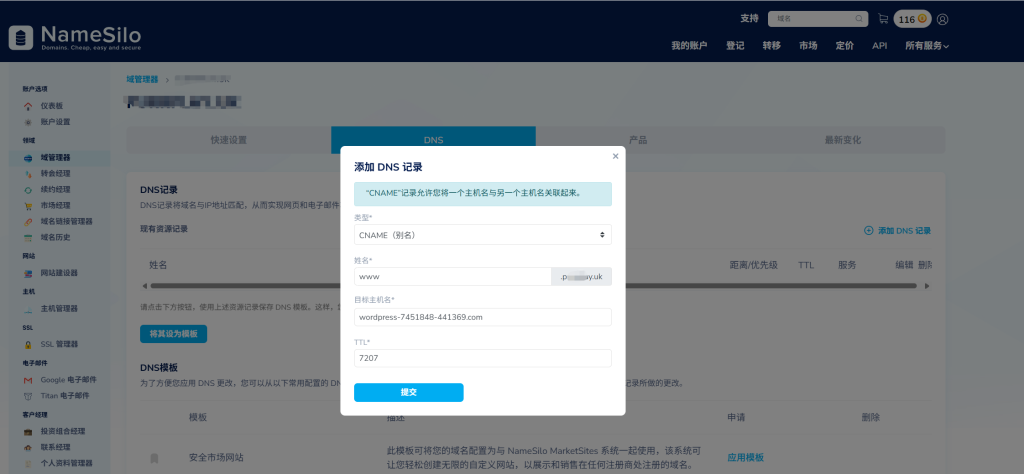Click the 联系经理 icon
Viewport: 1024px width, 474px height.
pos(27,448)
